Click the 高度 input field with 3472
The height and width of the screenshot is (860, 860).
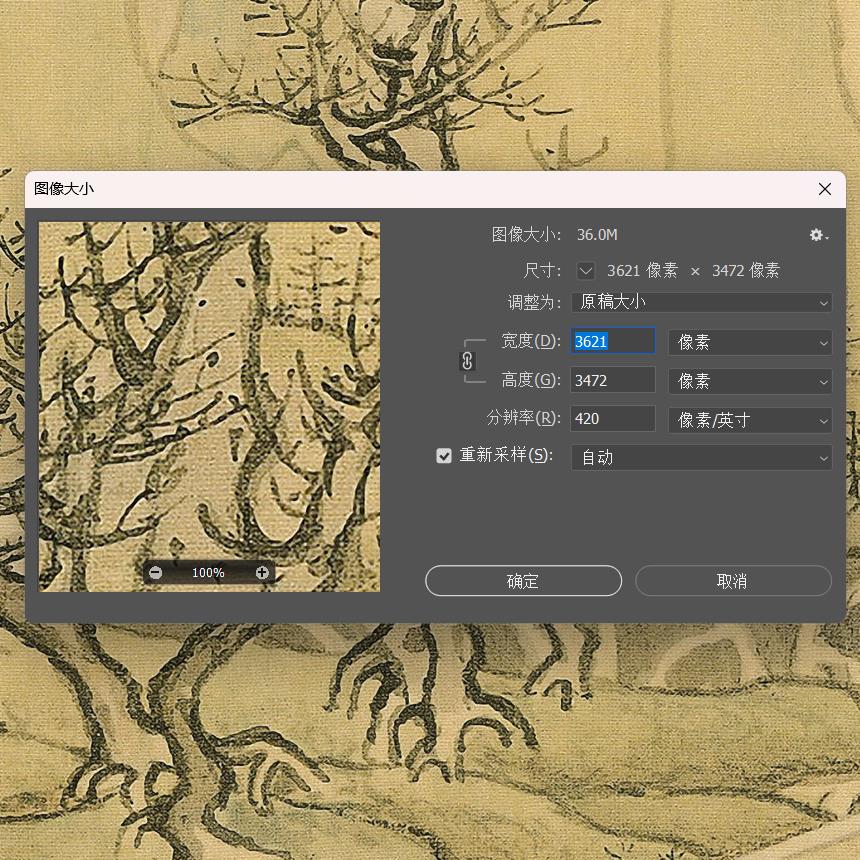click(x=613, y=380)
